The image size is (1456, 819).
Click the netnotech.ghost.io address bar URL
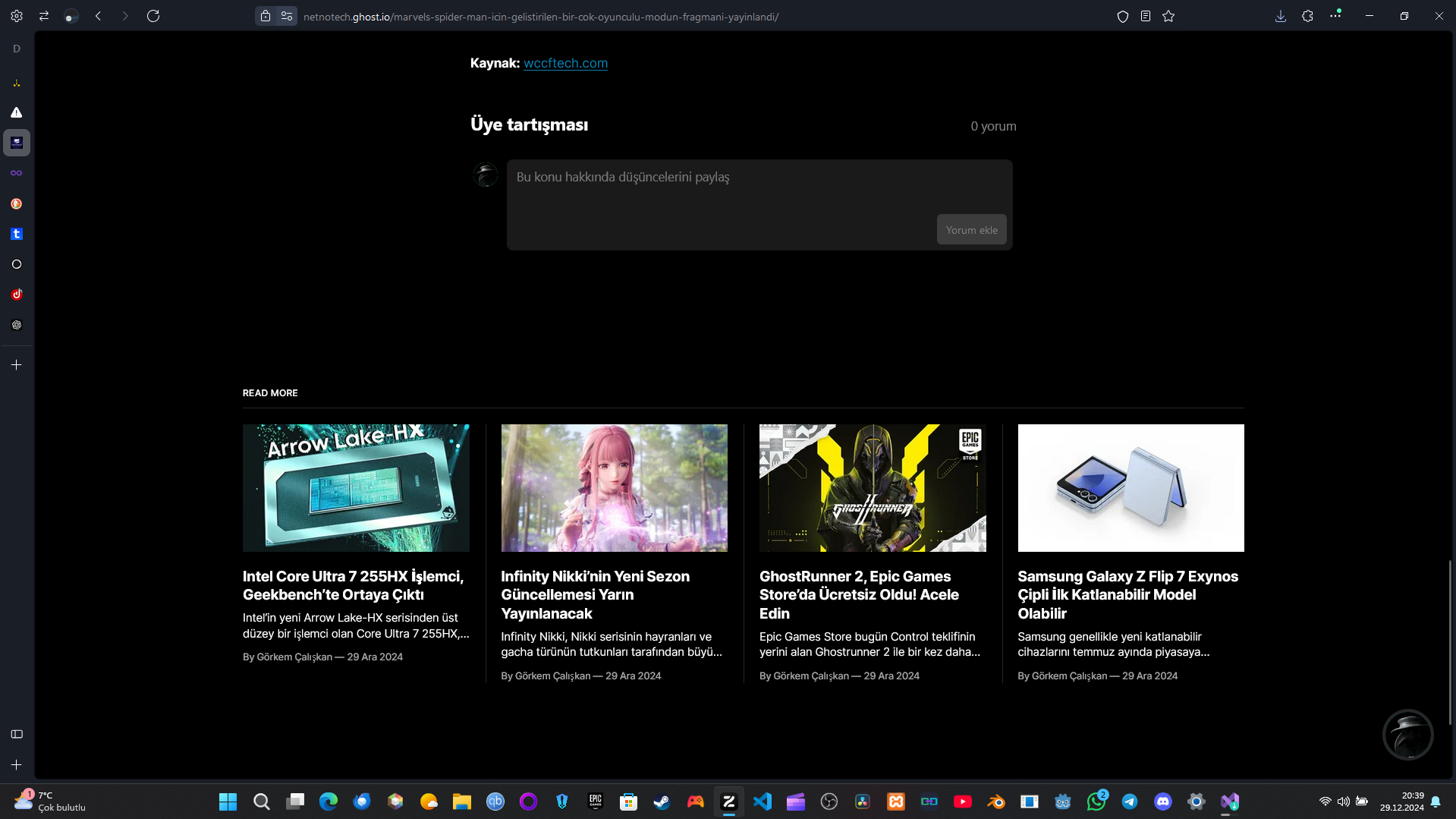[541, 17]
